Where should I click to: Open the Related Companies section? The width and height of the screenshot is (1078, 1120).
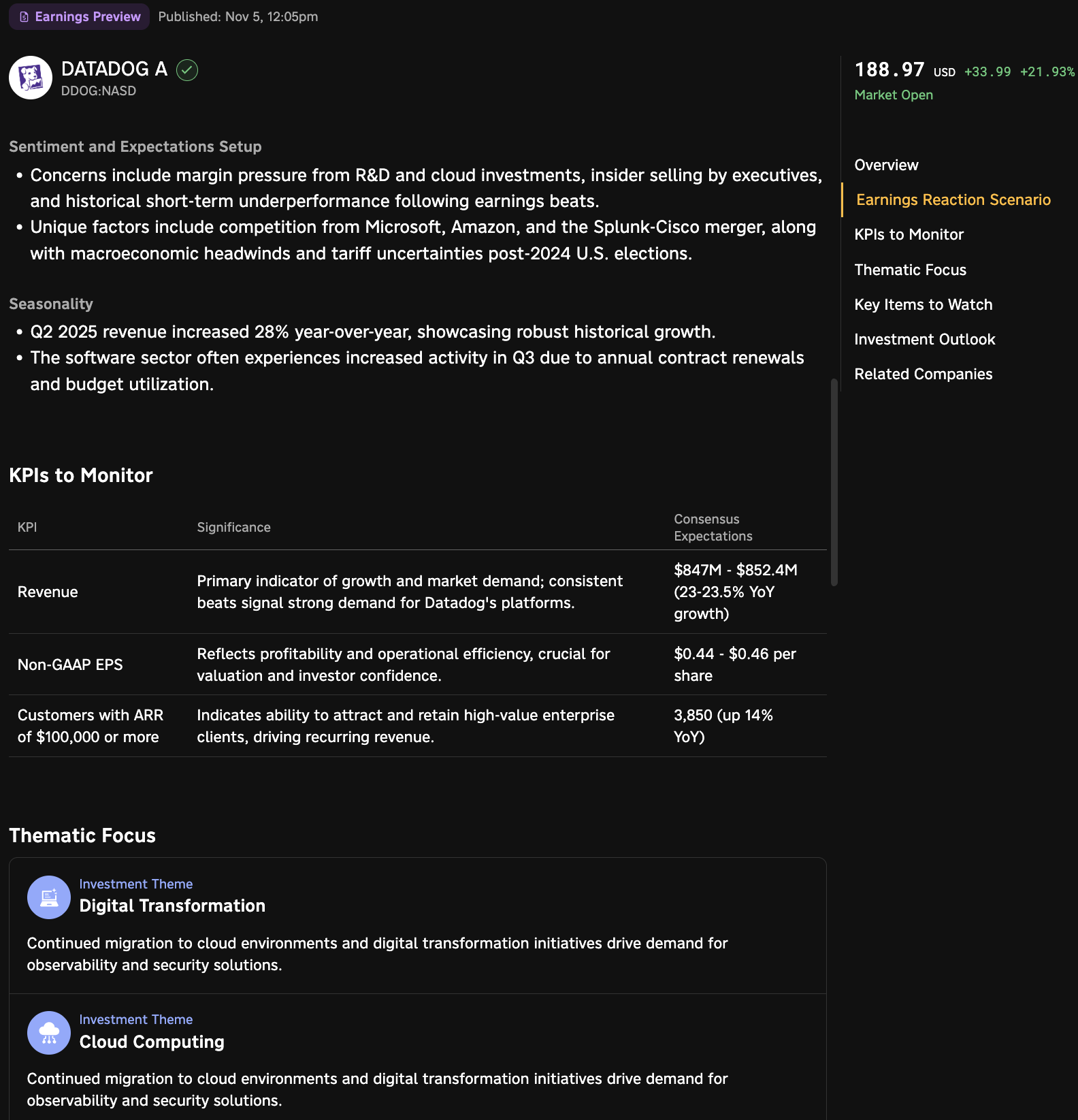924,374
